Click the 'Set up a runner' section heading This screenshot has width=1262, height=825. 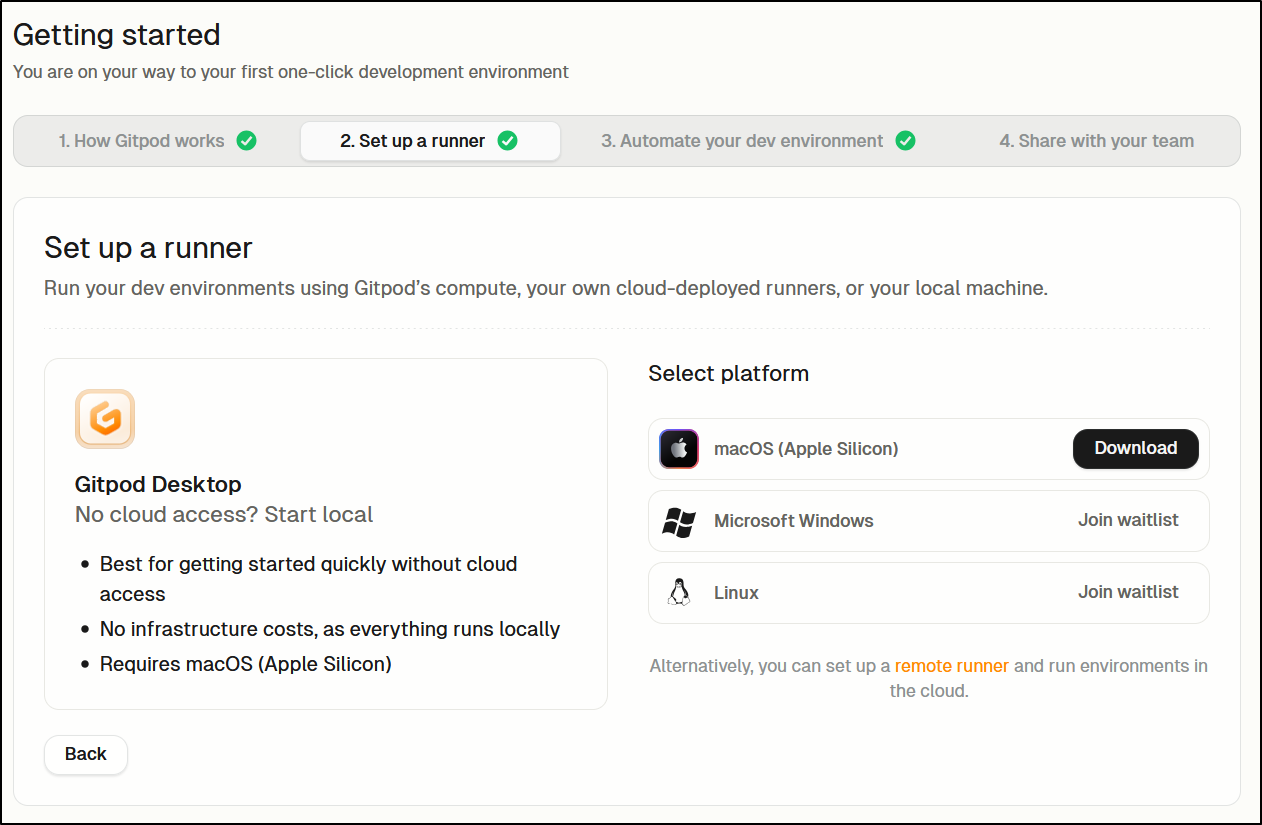point(148,248)
